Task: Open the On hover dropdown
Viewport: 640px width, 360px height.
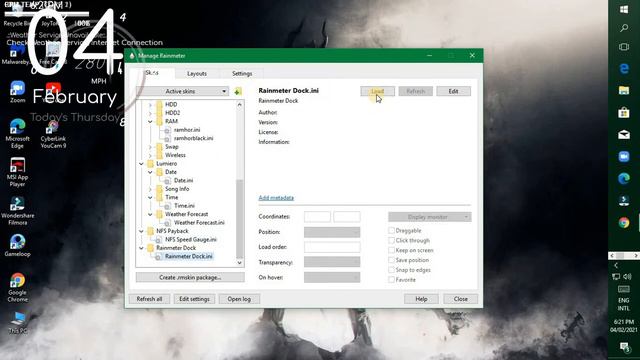Action: [x=332, y=278]
